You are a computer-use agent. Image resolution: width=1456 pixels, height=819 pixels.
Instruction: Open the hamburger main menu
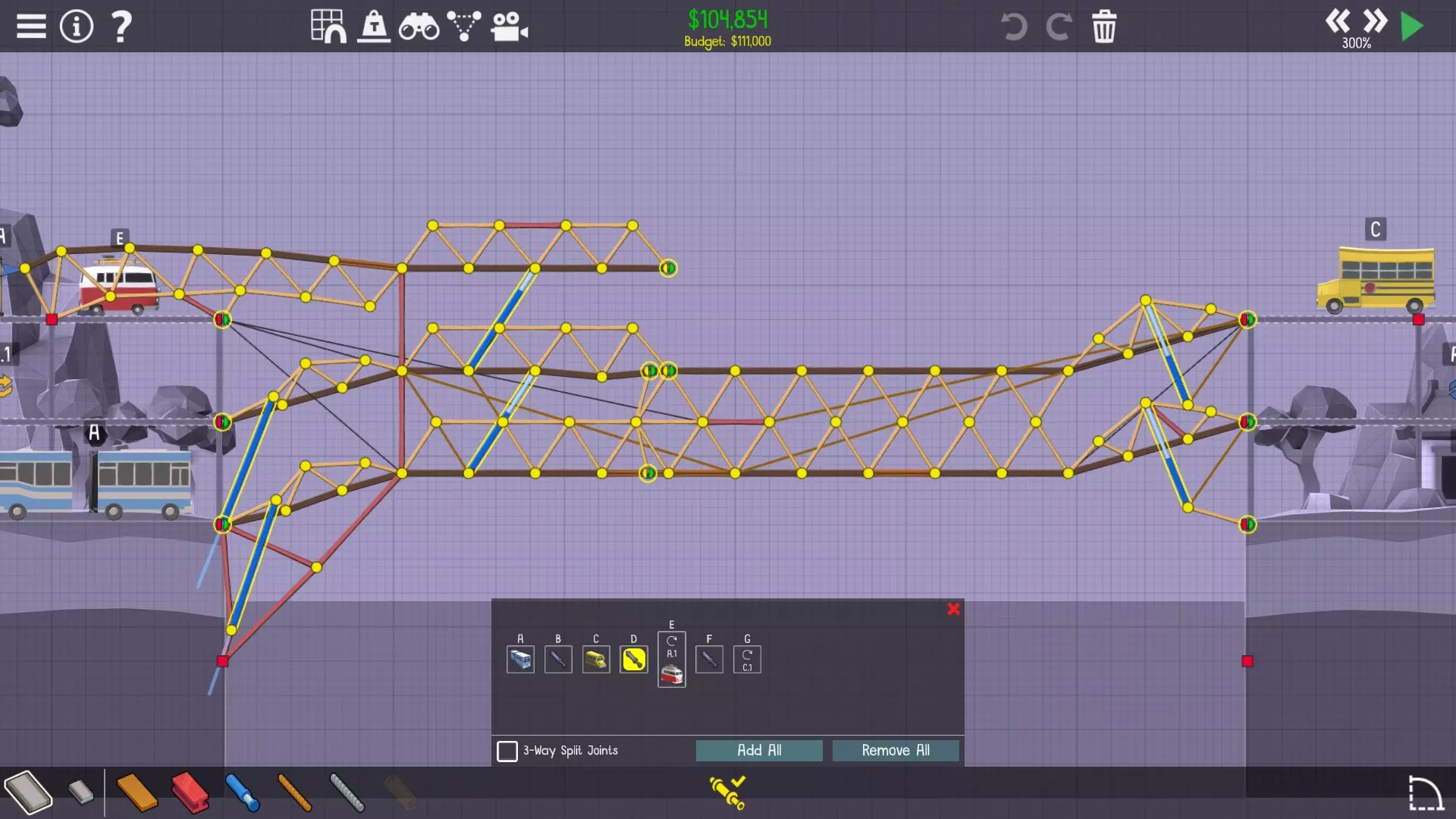coord(31,27)
